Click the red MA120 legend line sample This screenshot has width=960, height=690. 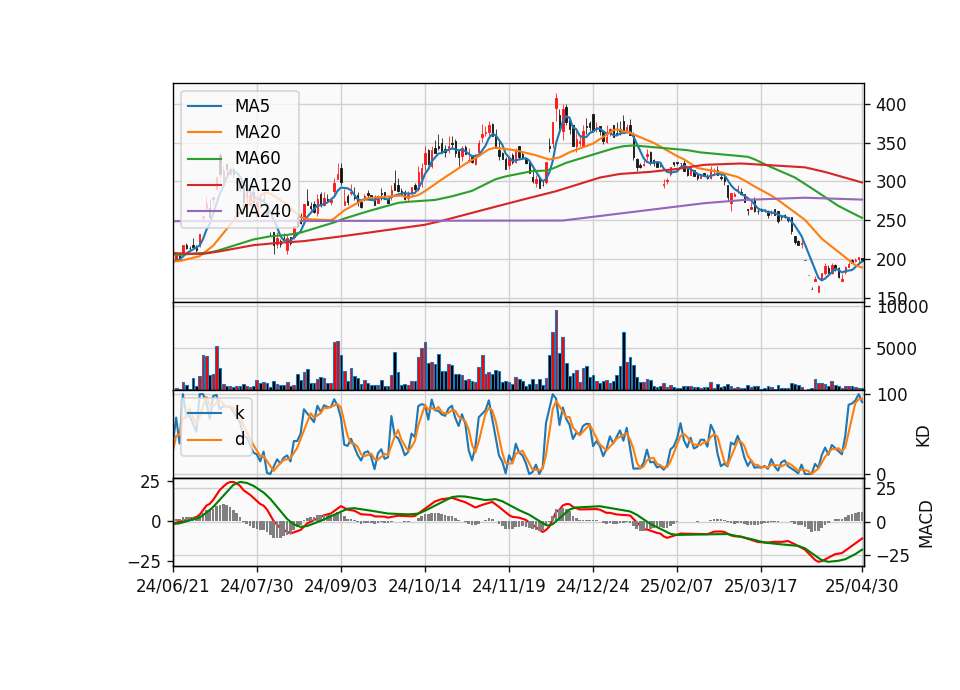[x=204, y=184]
